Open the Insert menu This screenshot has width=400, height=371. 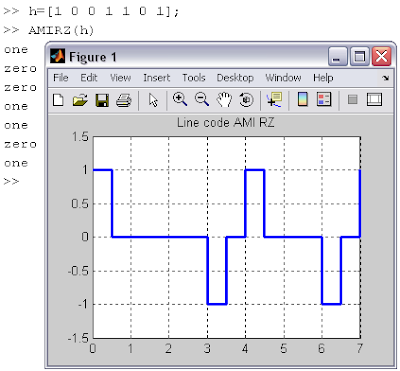(156, 78)
